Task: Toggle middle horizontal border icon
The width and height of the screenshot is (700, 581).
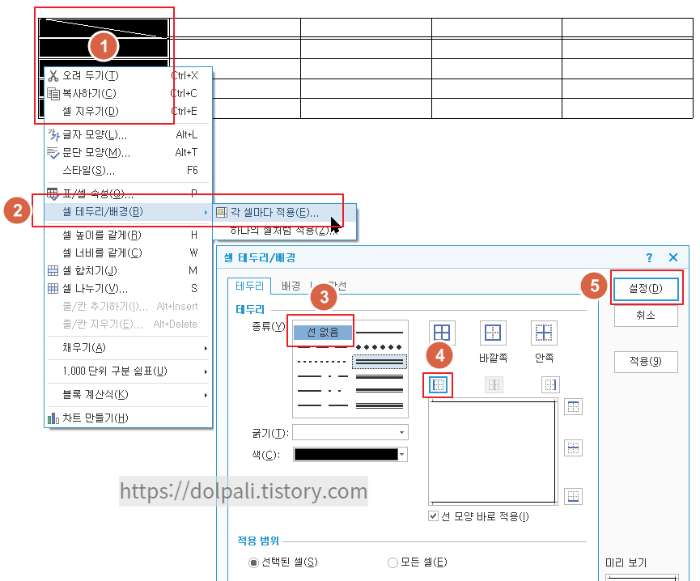Action: [573, 447]
